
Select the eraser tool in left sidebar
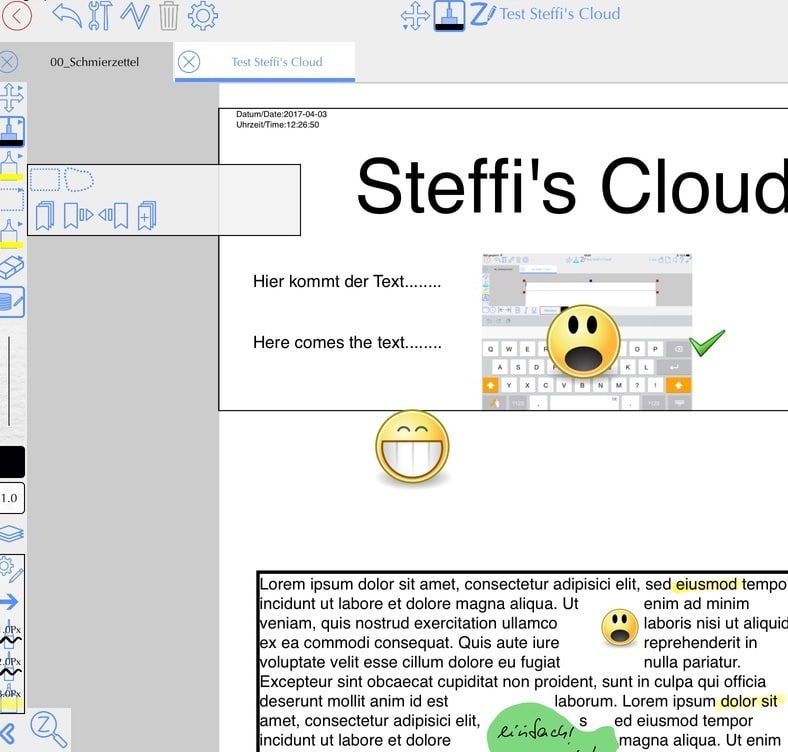click(x=11, y=268)
